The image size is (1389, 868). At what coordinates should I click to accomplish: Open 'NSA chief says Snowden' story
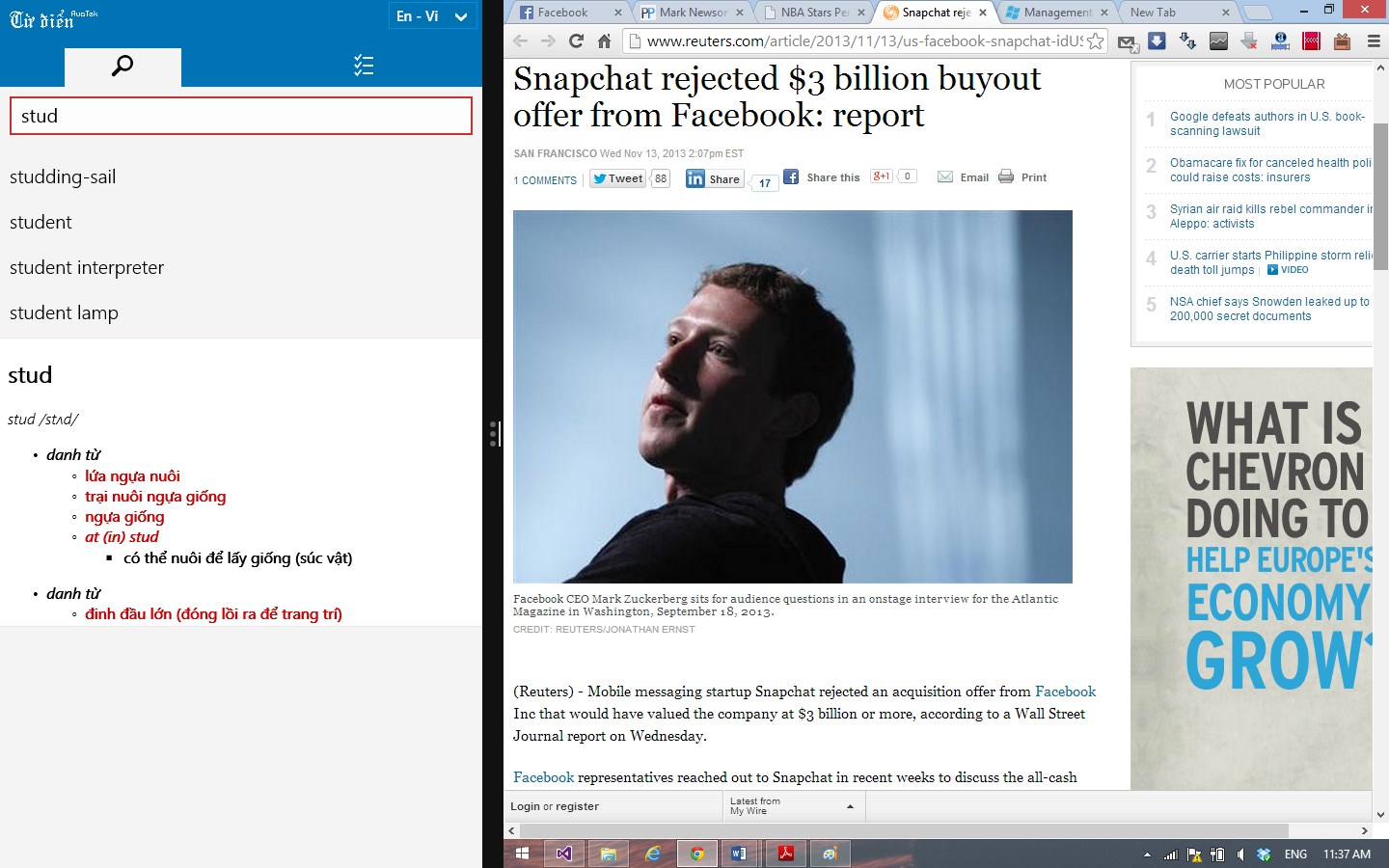tap(1269, 309)
